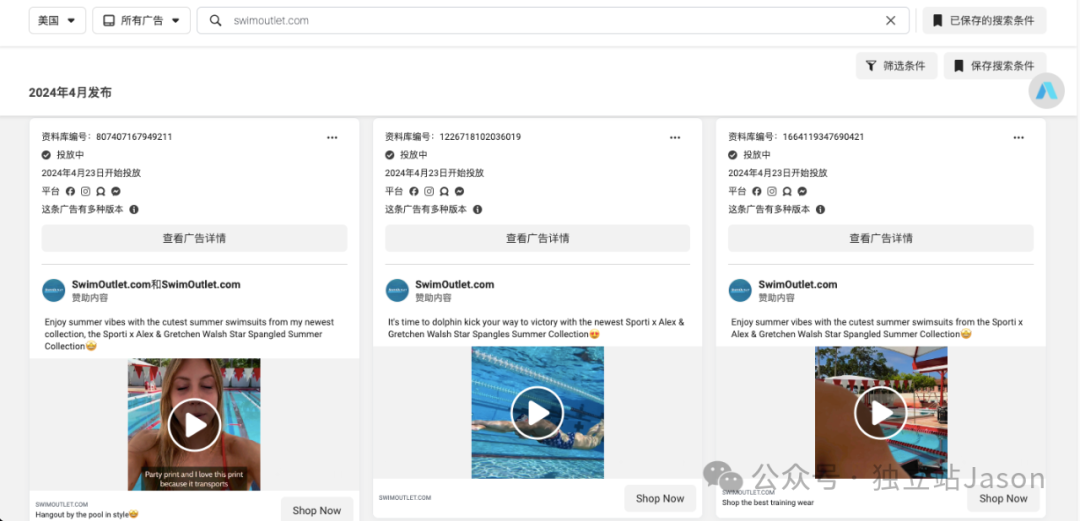Click SWIMOUTLET.COM domain label in ad 1226718102036019
1080x521 pixels.
(405, 498)
